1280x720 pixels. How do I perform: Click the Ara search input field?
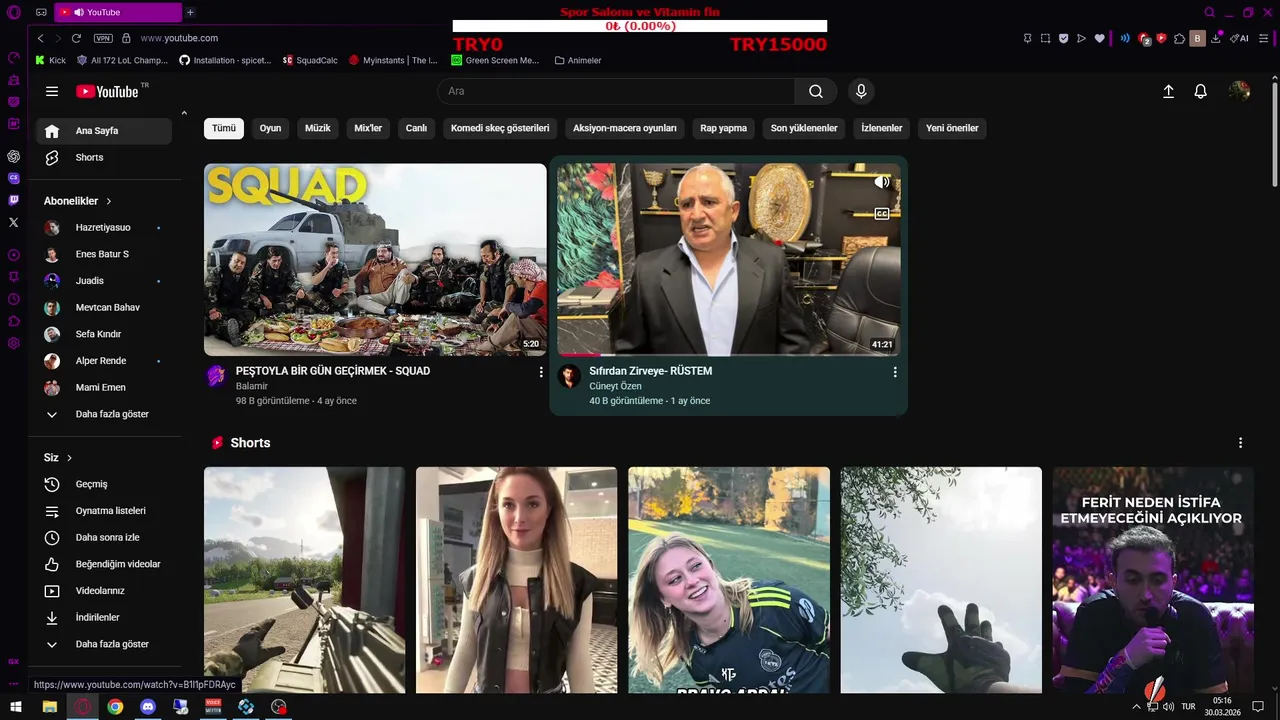616,91
